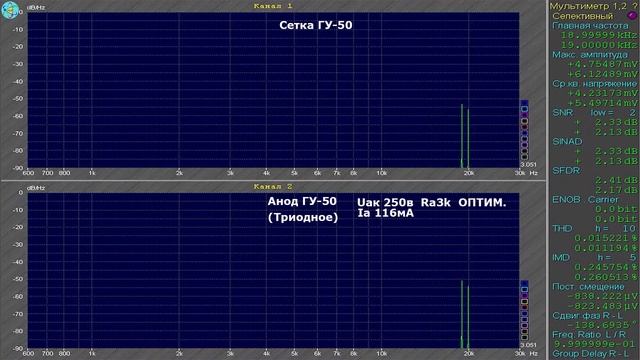Screen dimensions: 640x360
Task: Click the globe application icon at top-left
Action: point(10,10)
